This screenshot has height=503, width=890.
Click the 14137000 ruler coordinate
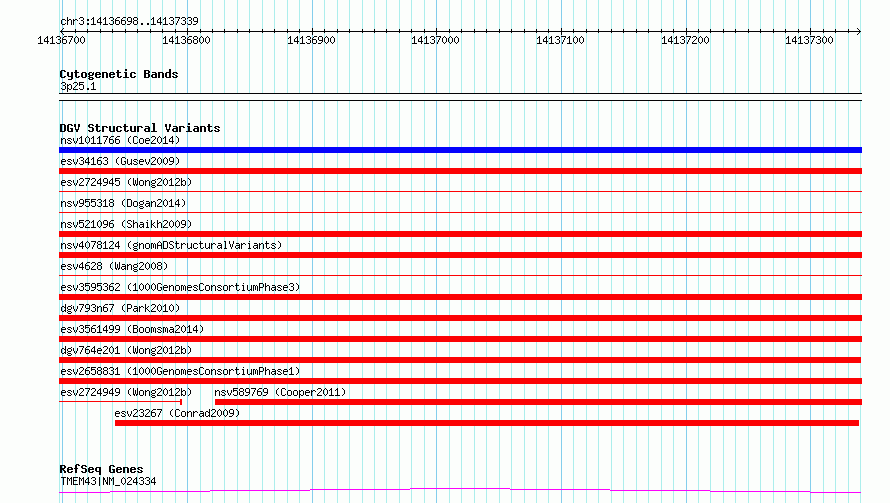(x=435, y=40)
